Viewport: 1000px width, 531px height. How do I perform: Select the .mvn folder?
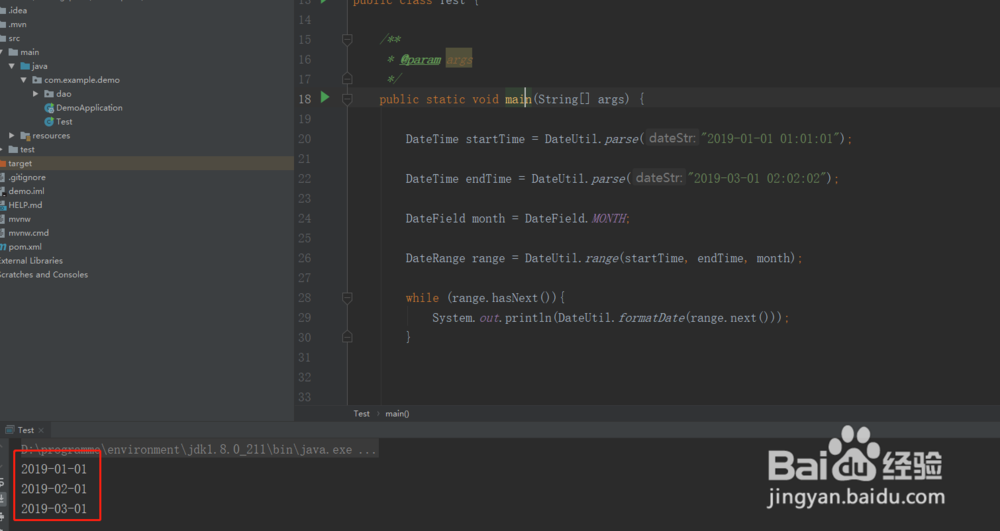pos(17,24)
